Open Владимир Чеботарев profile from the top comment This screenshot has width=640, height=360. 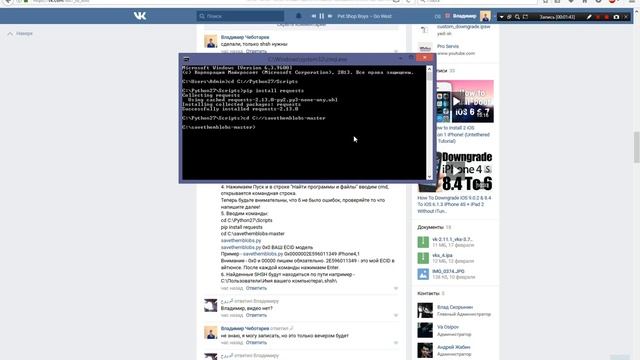245,37
